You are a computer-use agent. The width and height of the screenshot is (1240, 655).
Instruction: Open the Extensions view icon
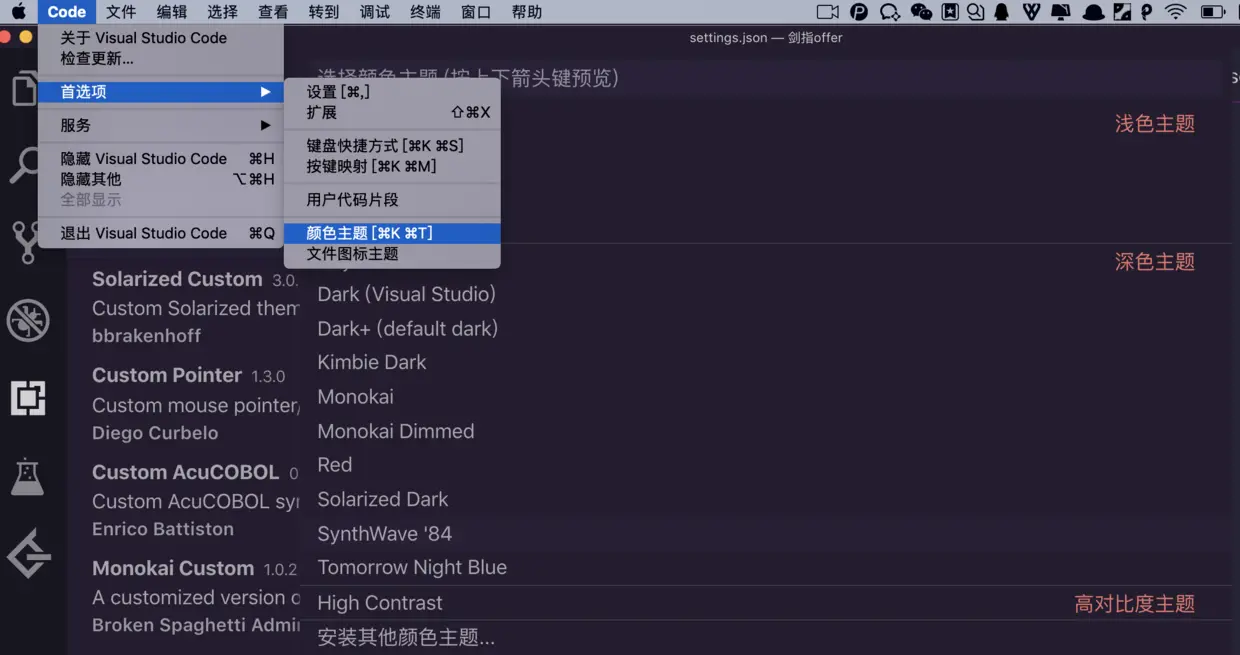28,398
